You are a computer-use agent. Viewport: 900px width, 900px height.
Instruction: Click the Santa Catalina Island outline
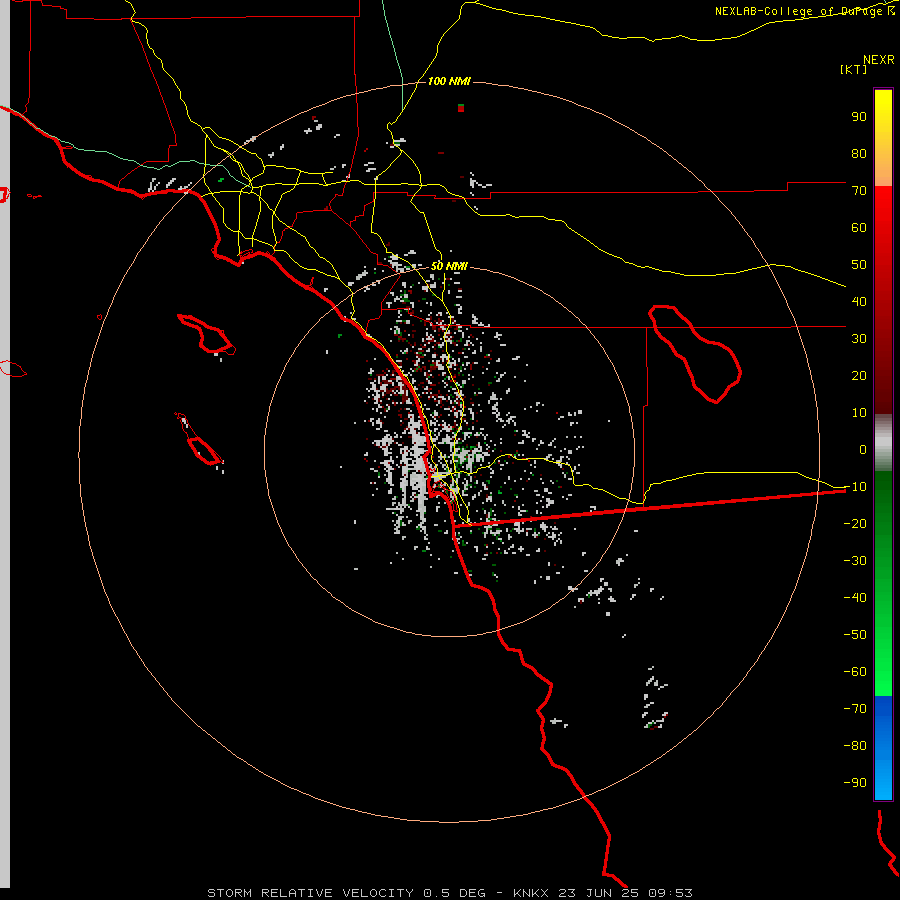pyautogui.click(x=205, y=333)
